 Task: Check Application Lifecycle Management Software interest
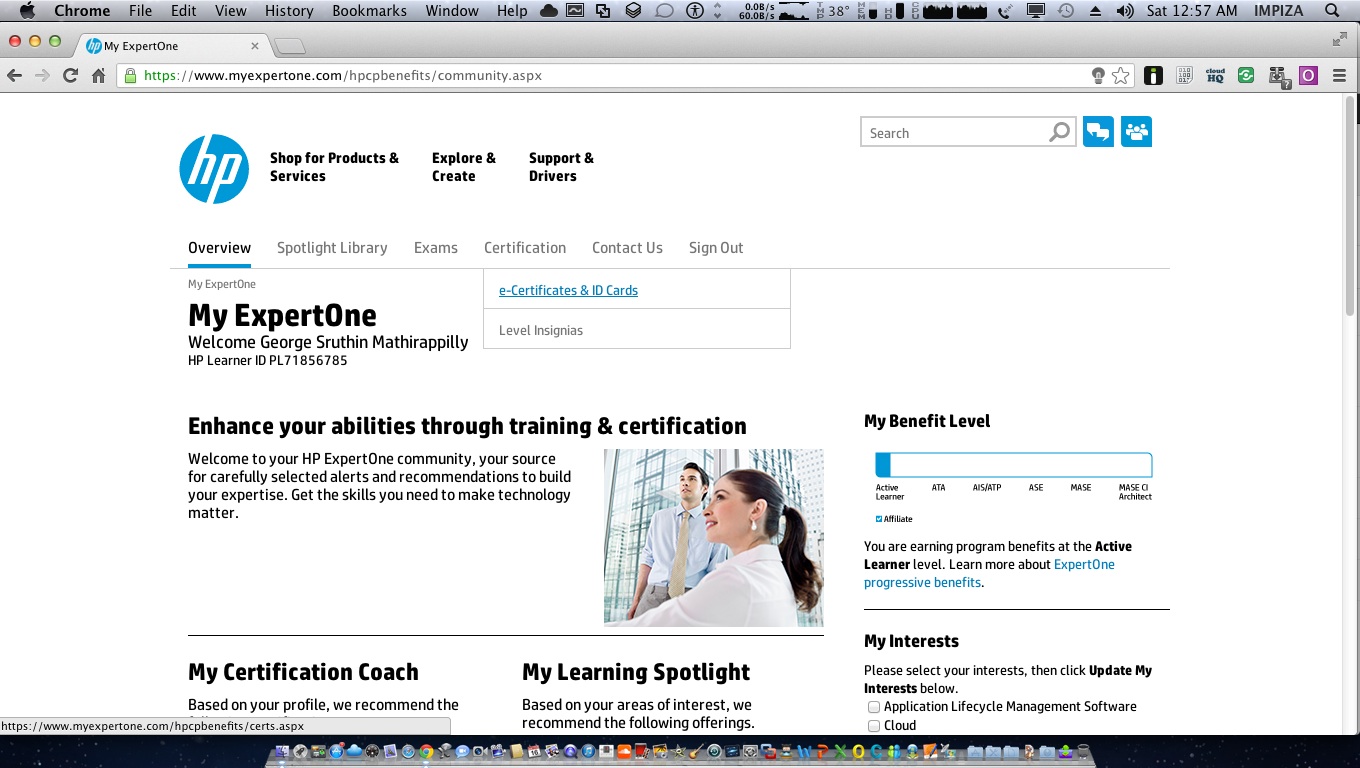point(874,707)
